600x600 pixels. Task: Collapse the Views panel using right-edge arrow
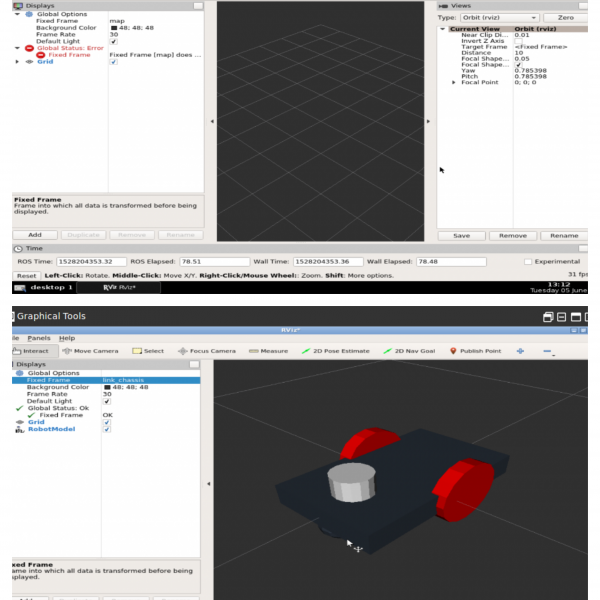point(428,121)
